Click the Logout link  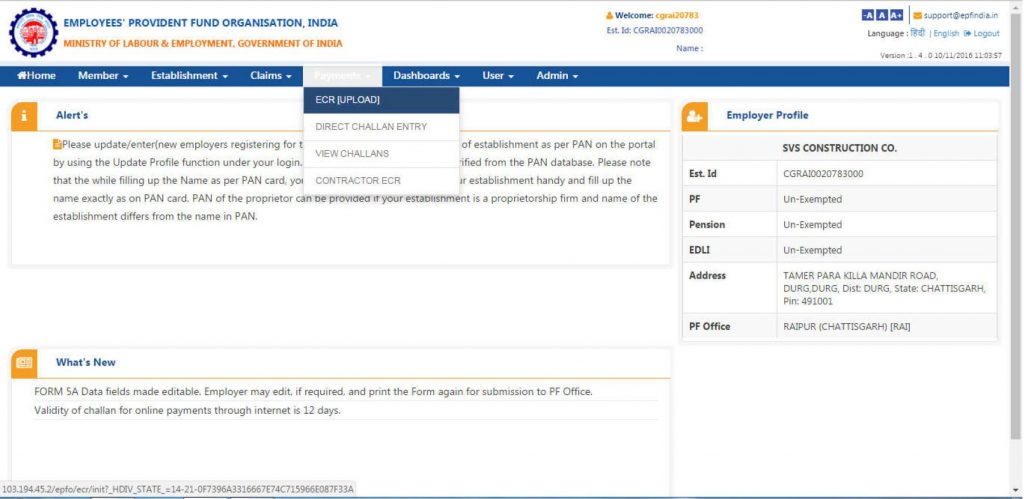point(982,33)
